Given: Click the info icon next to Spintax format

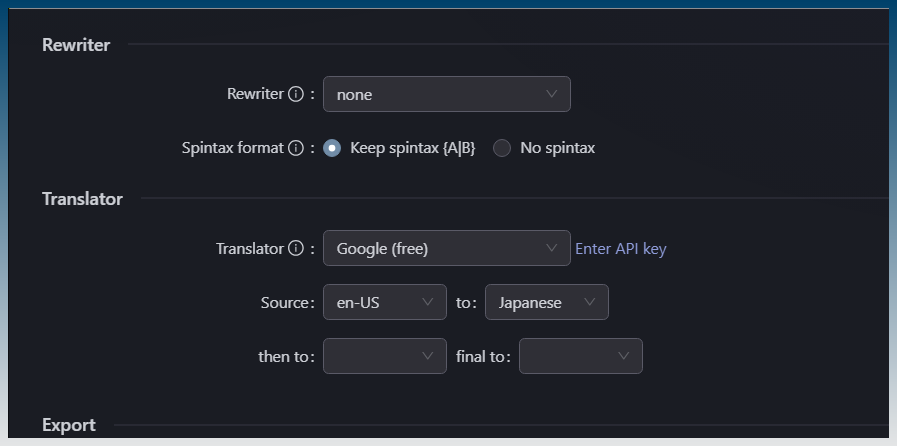Looking at the screenshot, I should click(295, 148).
